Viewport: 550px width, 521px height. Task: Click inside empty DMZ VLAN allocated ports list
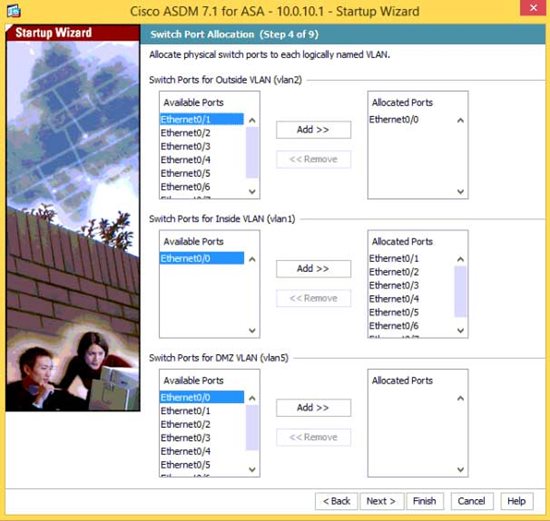(411, 433)
